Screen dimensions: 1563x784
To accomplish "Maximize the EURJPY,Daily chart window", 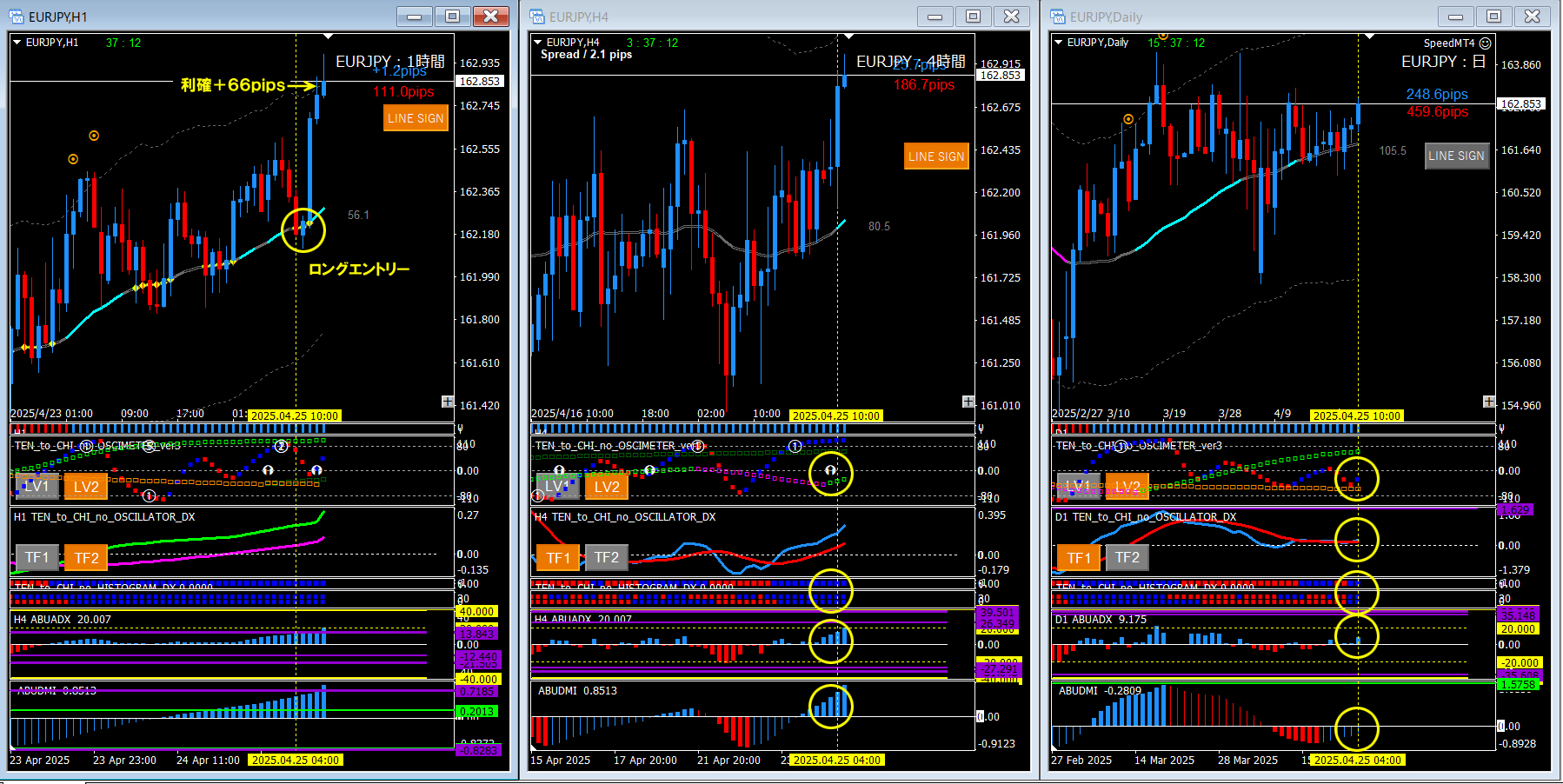I will coord(1494,17).
